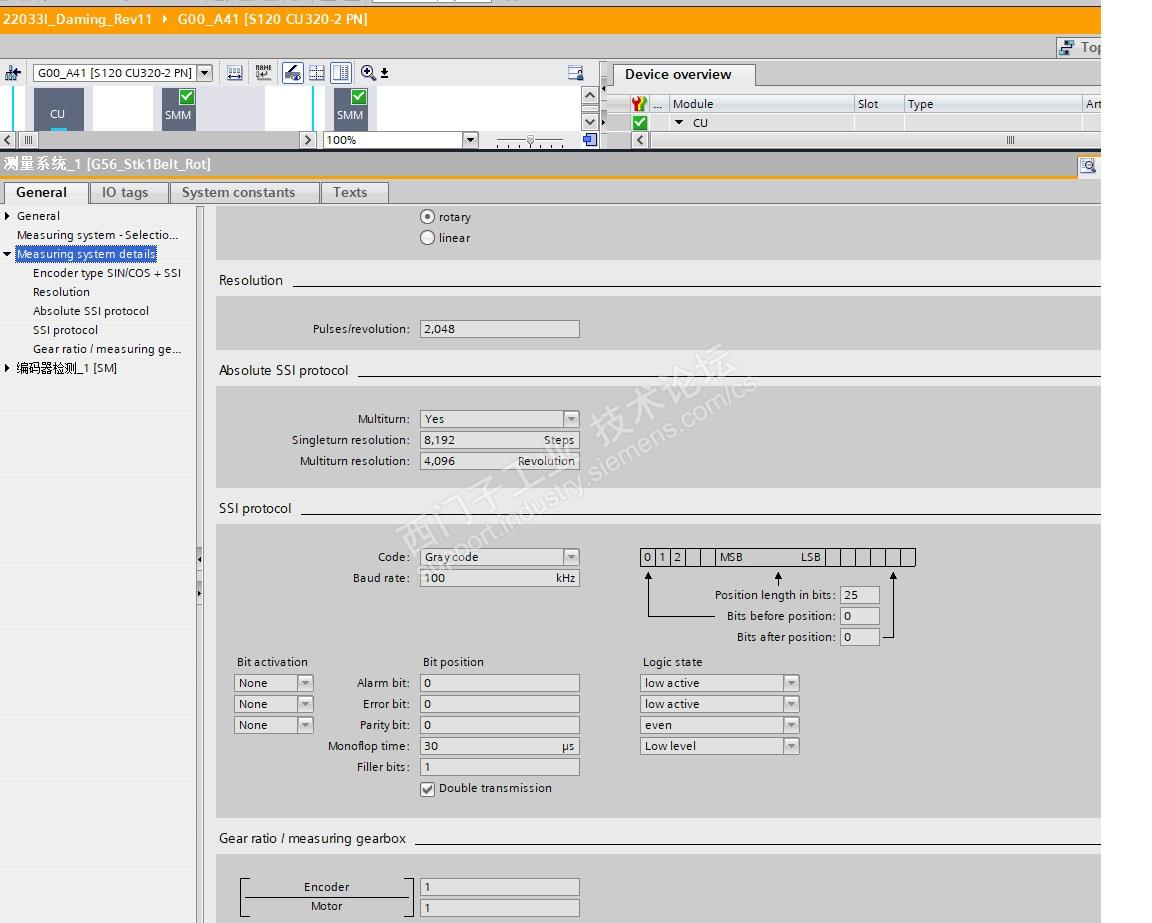Expand the General tree node
The height and width of the screenshot is (923, 1152).
(8, 216)
